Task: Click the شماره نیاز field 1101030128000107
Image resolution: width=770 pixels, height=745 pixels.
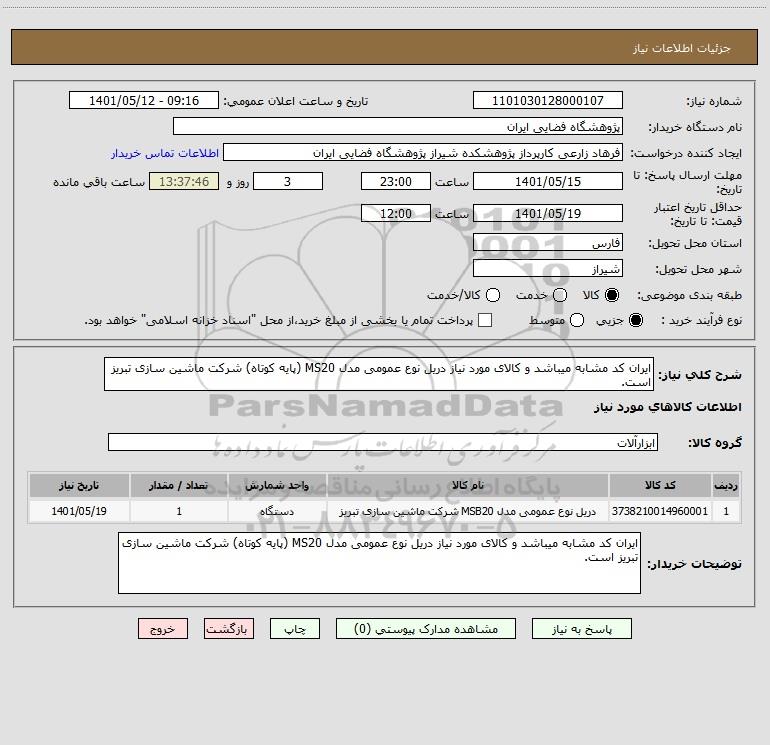Action: tap(548, 101)
